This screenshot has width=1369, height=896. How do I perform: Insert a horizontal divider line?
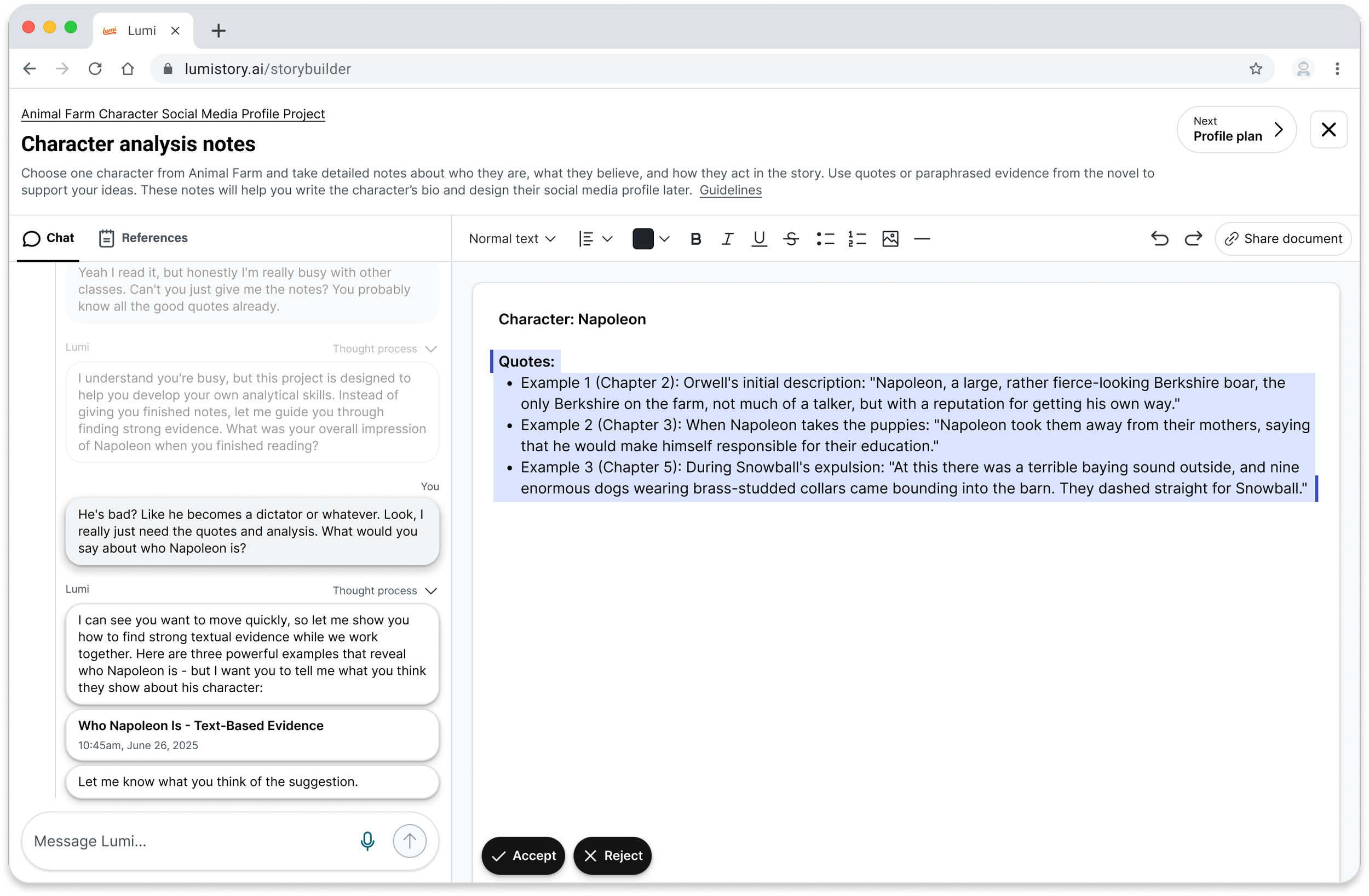pyautogui.click(x=922, y=239)
